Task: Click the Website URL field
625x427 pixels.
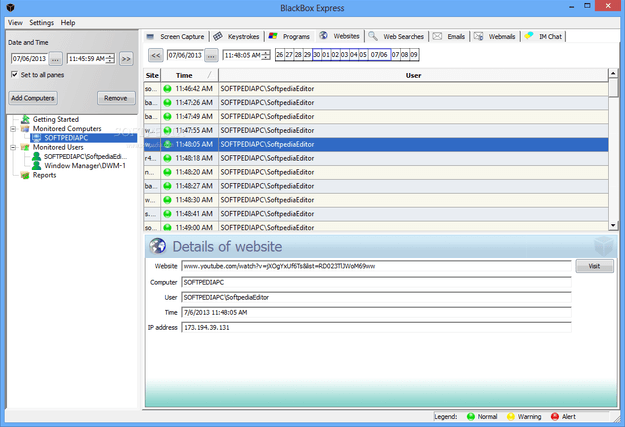Action: point(376,266)
